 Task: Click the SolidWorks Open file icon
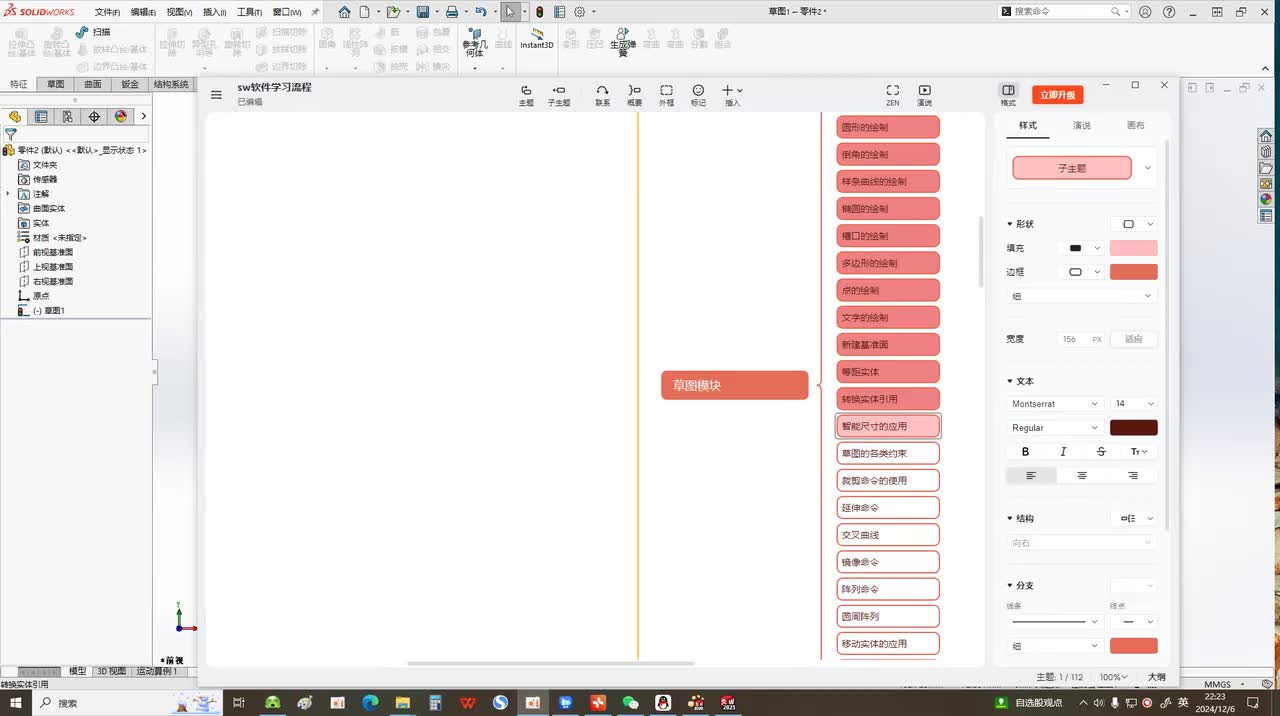393,12
